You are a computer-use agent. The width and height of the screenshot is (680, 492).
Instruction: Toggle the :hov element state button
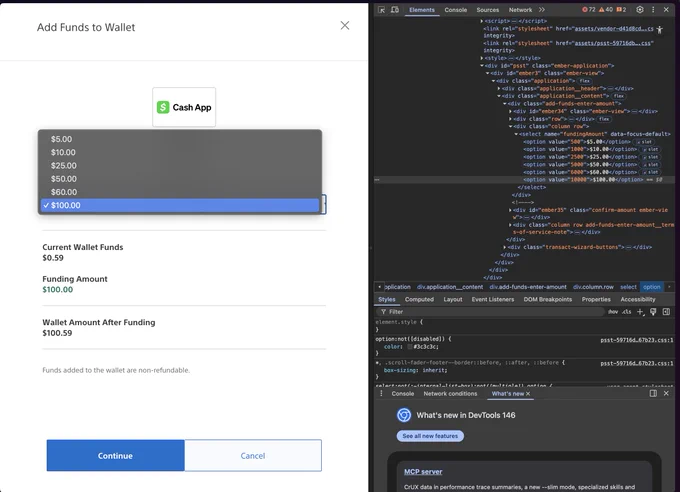[613, 312]
